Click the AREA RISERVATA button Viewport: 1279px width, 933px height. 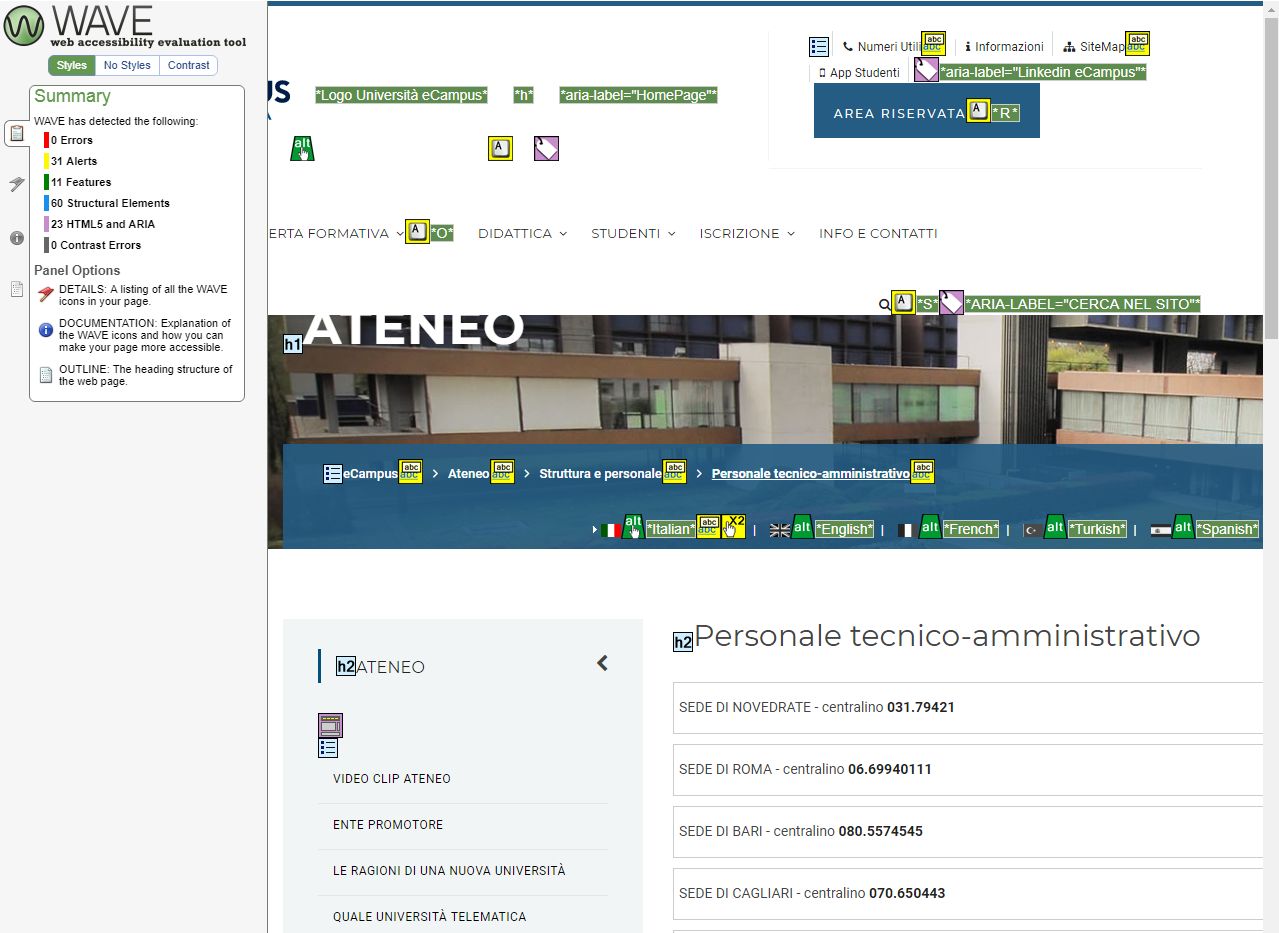point(897,113)
